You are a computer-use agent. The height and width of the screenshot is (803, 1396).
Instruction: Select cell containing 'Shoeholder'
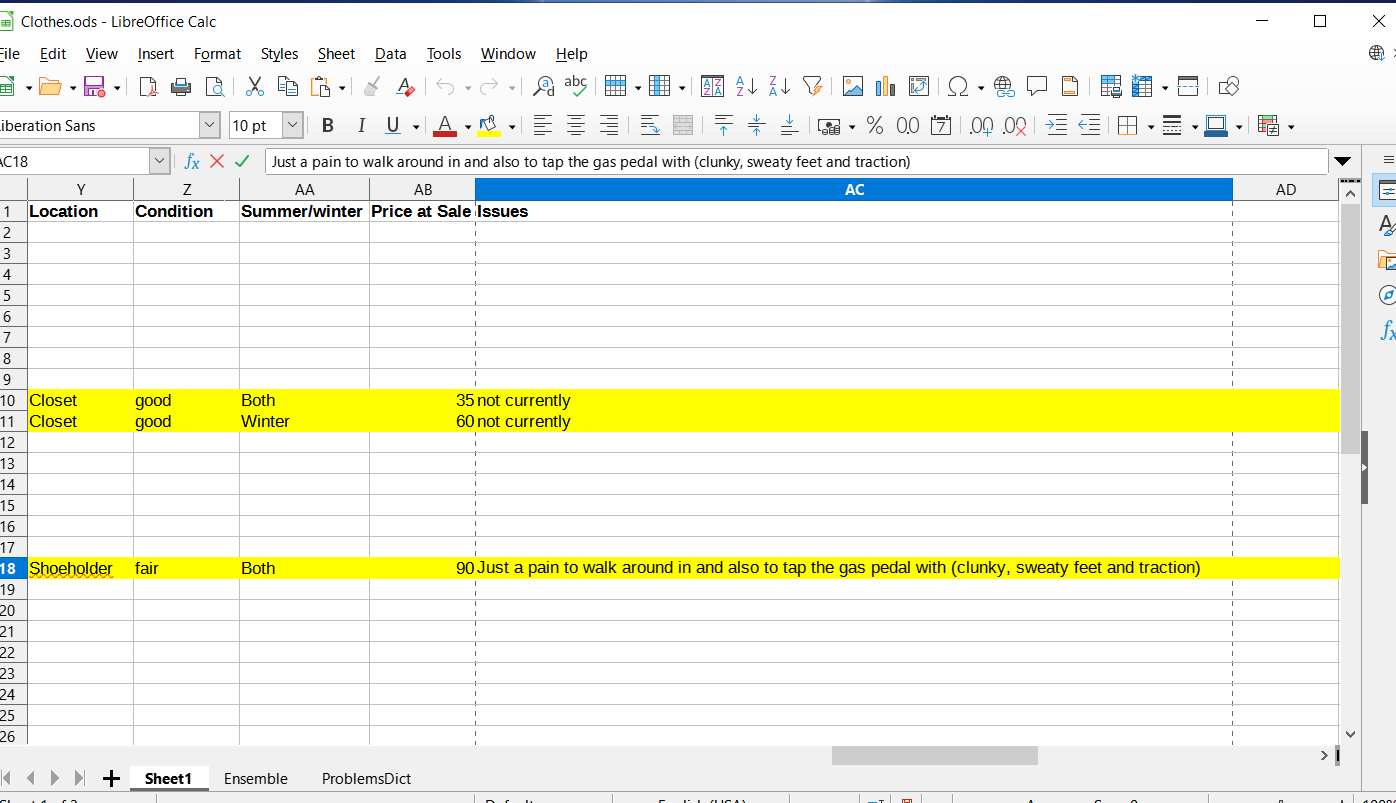click(81, 568)
